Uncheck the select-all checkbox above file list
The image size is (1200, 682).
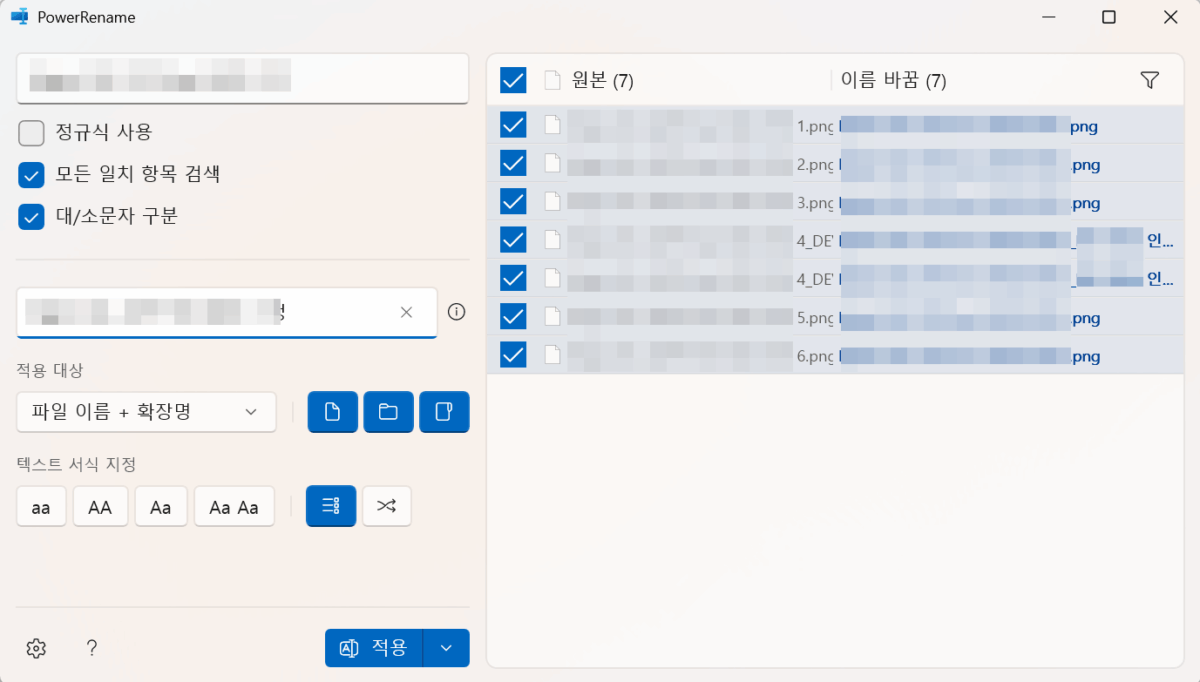pyautogui.click(x=512, y=80)
